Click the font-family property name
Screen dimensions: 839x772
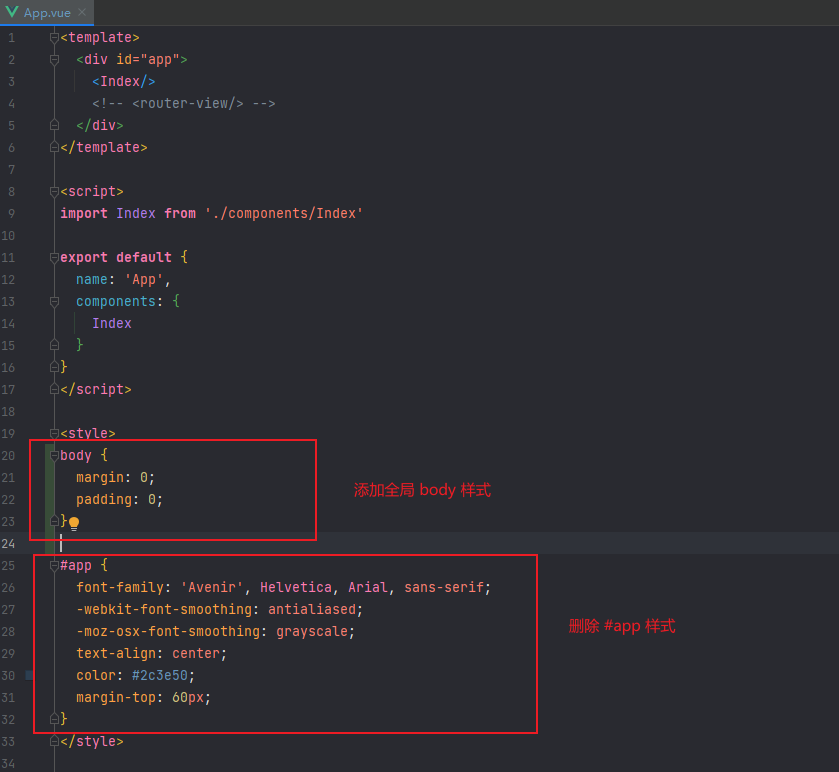click(x=120, y=587)
